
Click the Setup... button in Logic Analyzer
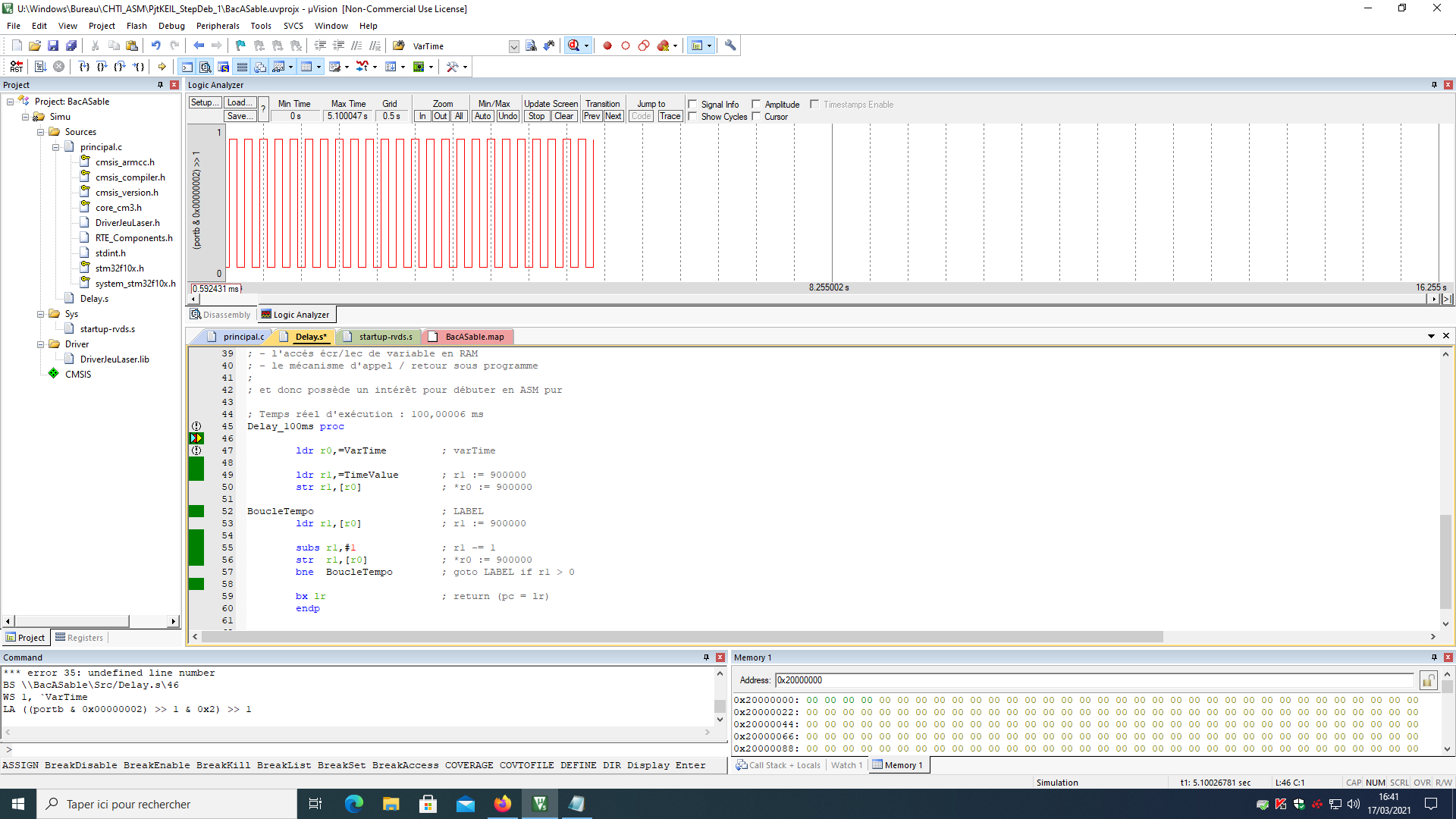pyautogui.click(x=205, y=103)
